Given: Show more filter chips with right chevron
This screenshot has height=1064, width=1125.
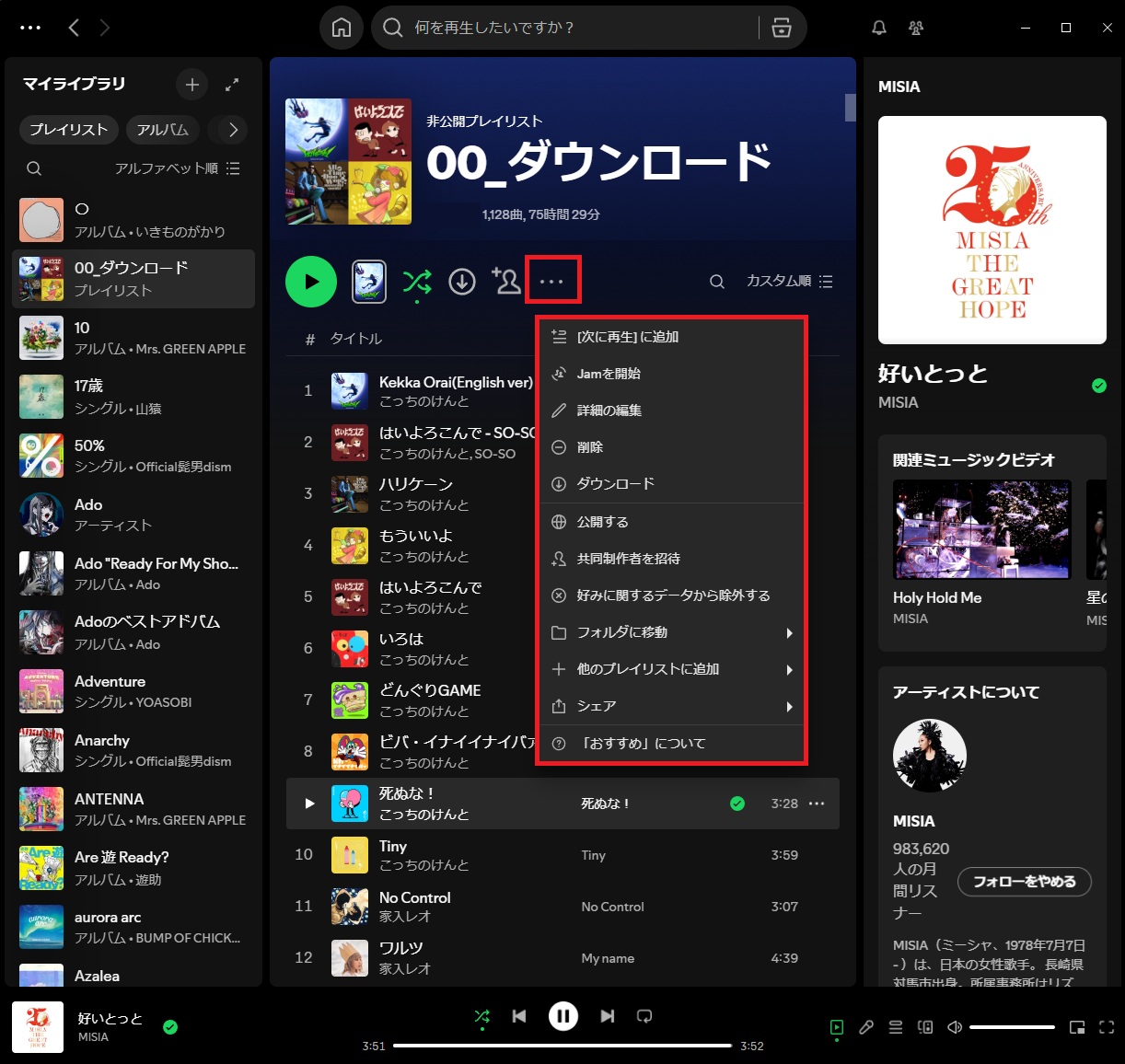Looking at the screenshot, I should point(233,130).
